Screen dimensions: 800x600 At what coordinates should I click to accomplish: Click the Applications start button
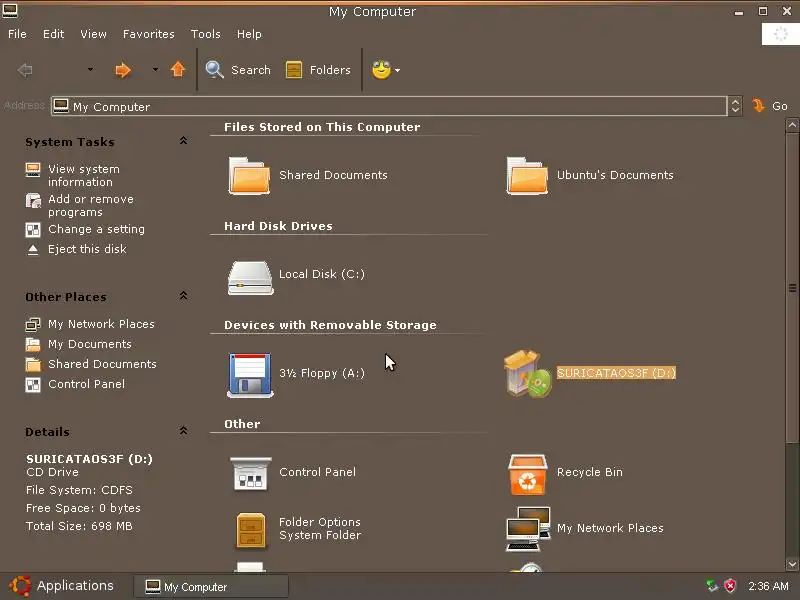pyautogui.click(x=61, y=586)
